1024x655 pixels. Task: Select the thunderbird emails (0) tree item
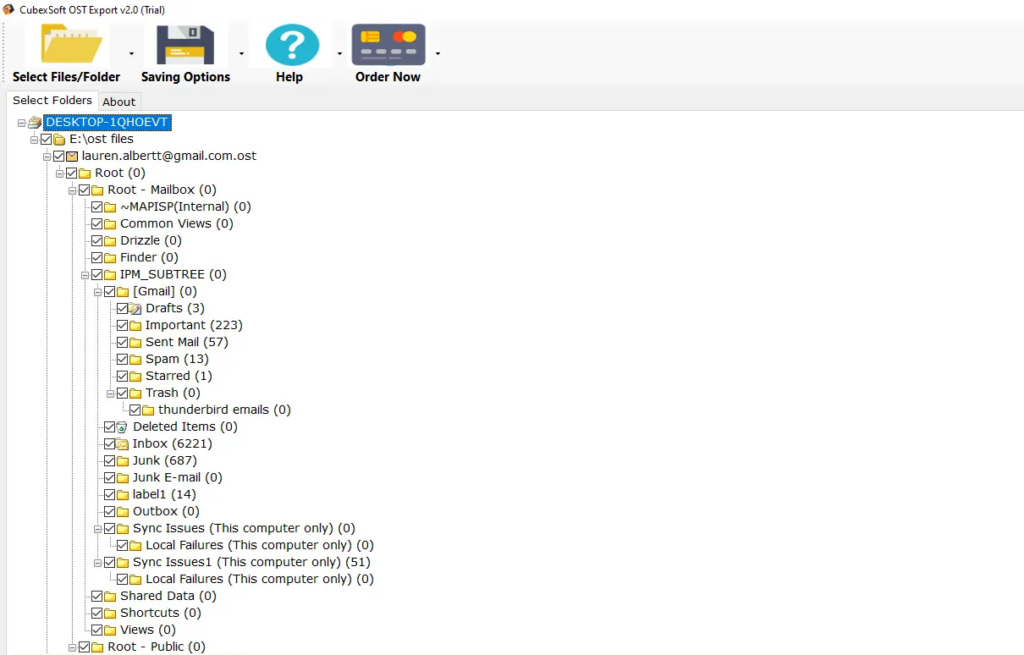[x=225, y=410]
